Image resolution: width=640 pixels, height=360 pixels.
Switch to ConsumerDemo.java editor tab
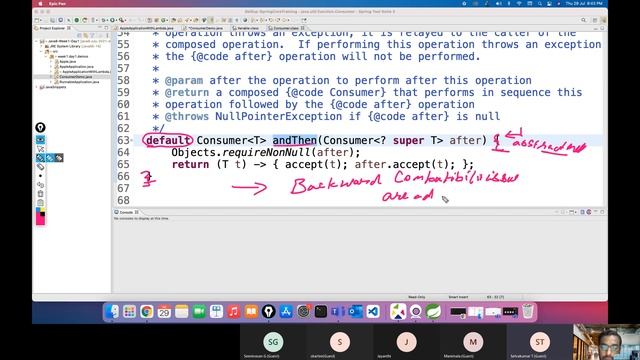point(205,28)
